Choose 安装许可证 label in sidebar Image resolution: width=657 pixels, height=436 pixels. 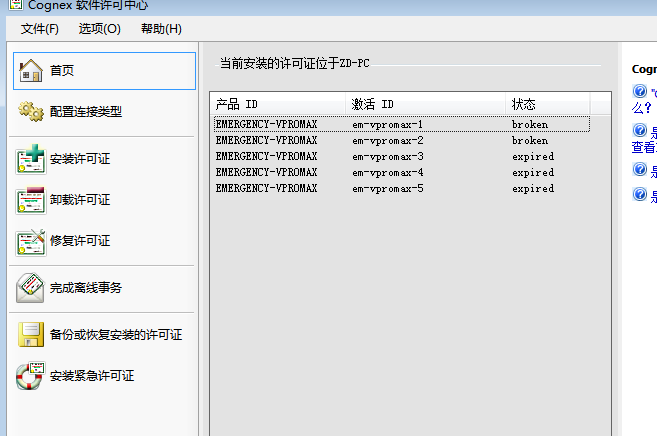pyautogui.click(x=80, y=159)
